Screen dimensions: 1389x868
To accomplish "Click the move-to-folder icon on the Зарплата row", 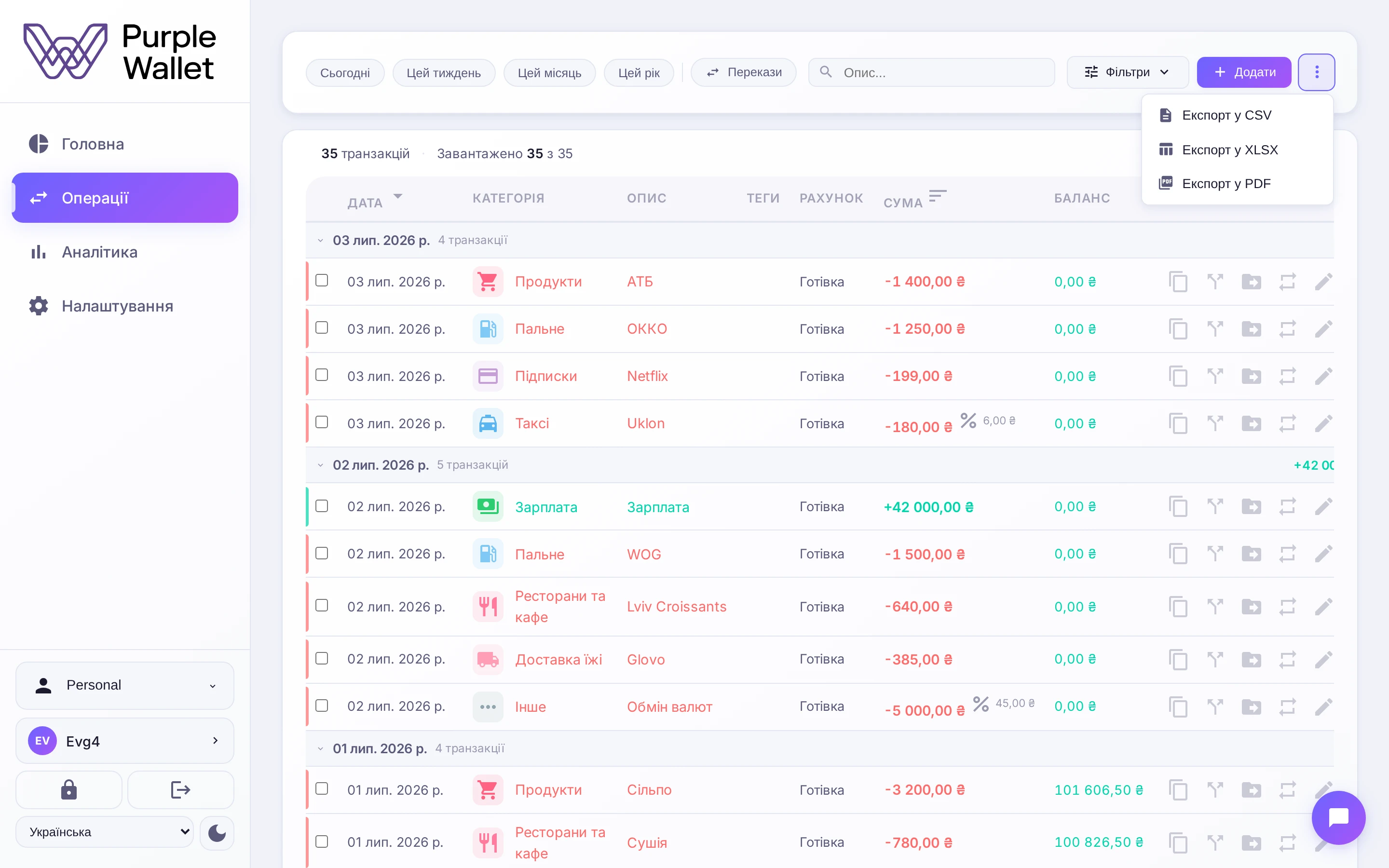I will (1251, 507).
